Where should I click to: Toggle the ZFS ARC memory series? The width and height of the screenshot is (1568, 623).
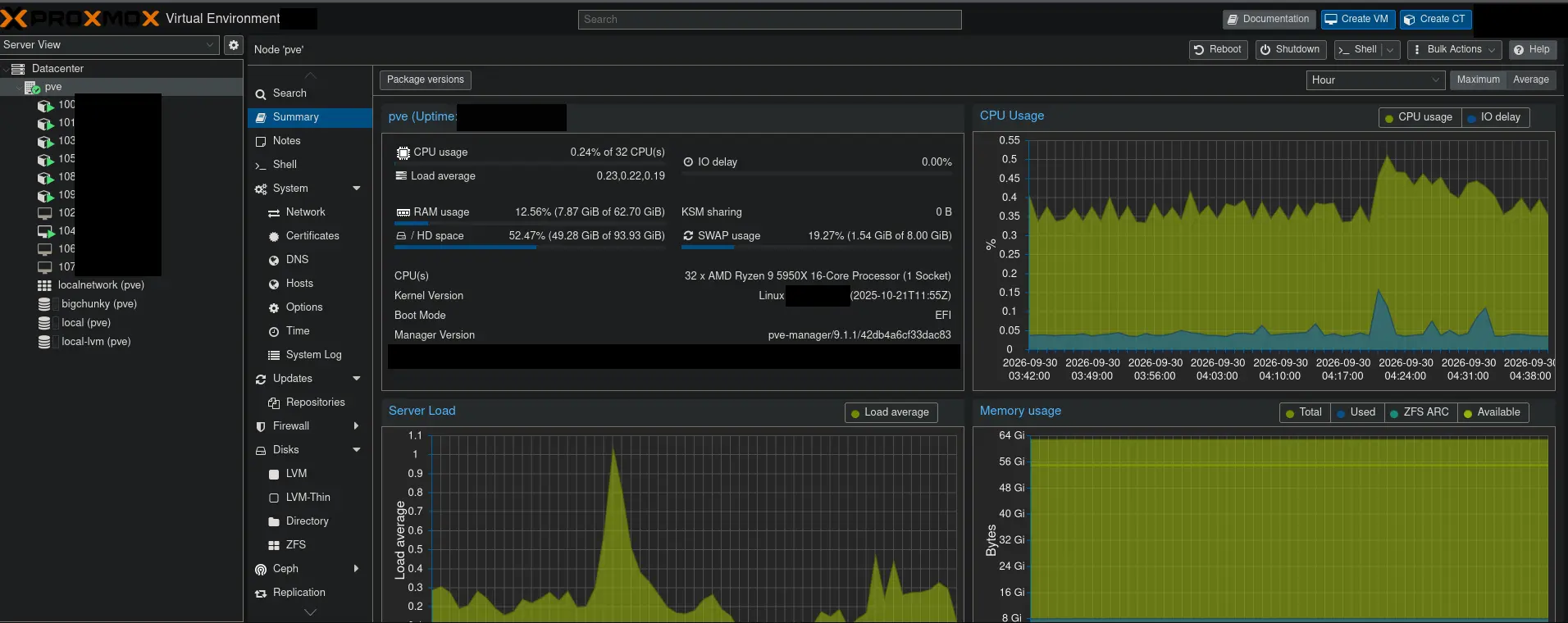1420,412
